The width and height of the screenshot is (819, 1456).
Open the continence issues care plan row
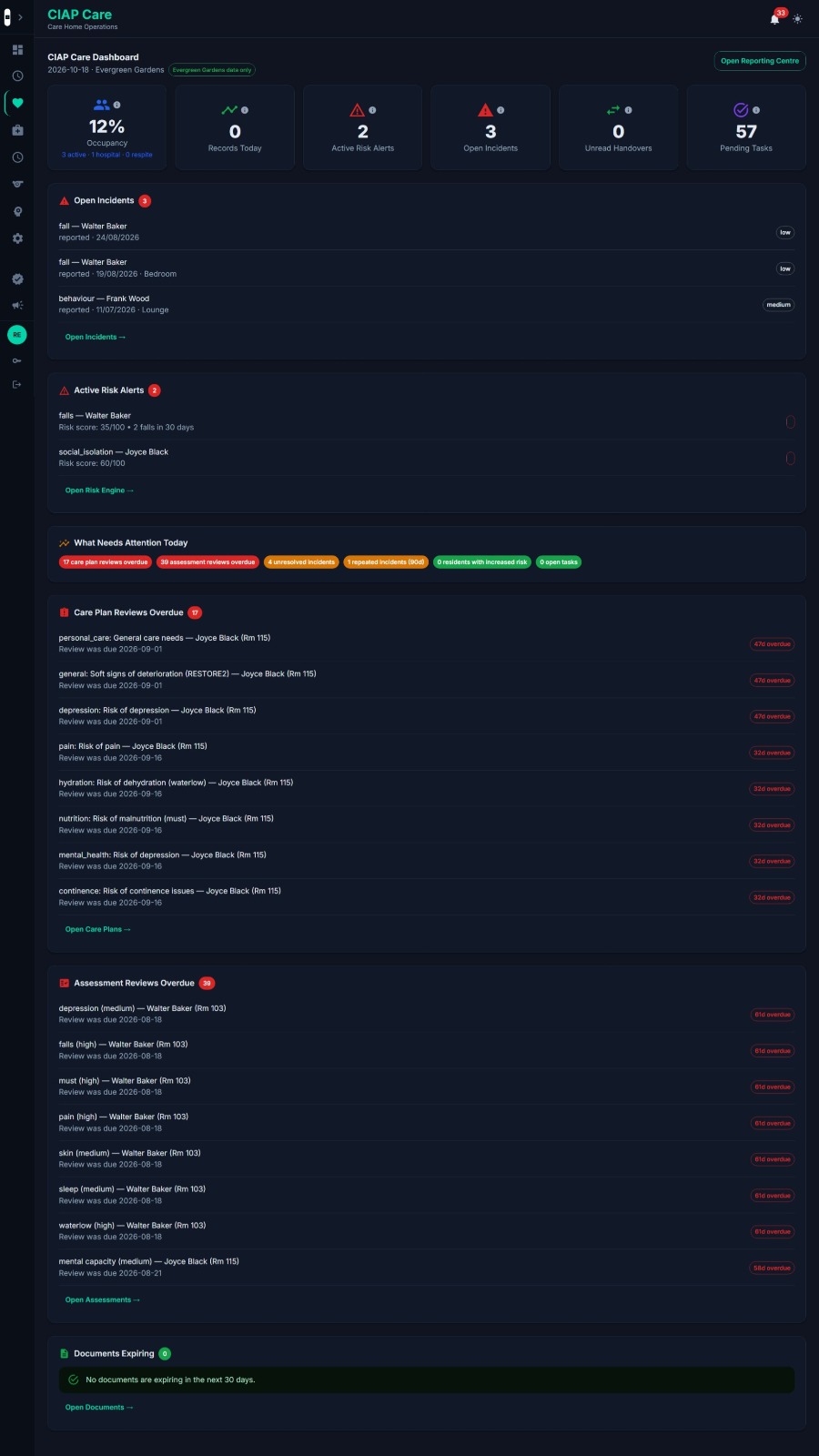(427, 896)
